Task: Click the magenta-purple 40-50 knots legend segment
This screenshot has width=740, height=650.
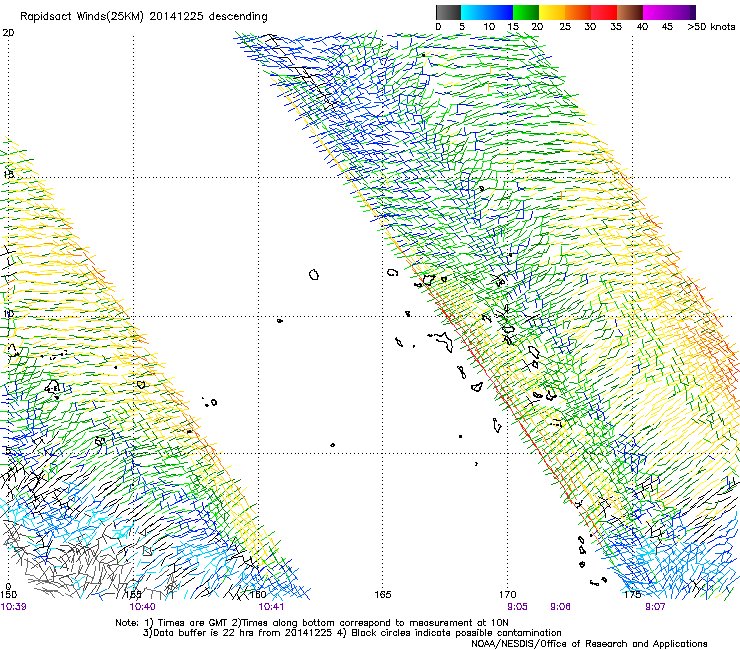Action: [669, 12]
